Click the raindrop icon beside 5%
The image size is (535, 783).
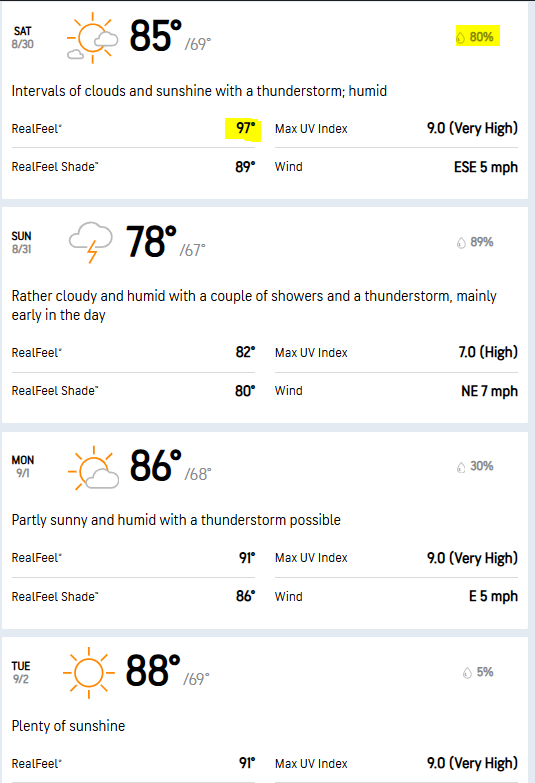tap(467, 673)
